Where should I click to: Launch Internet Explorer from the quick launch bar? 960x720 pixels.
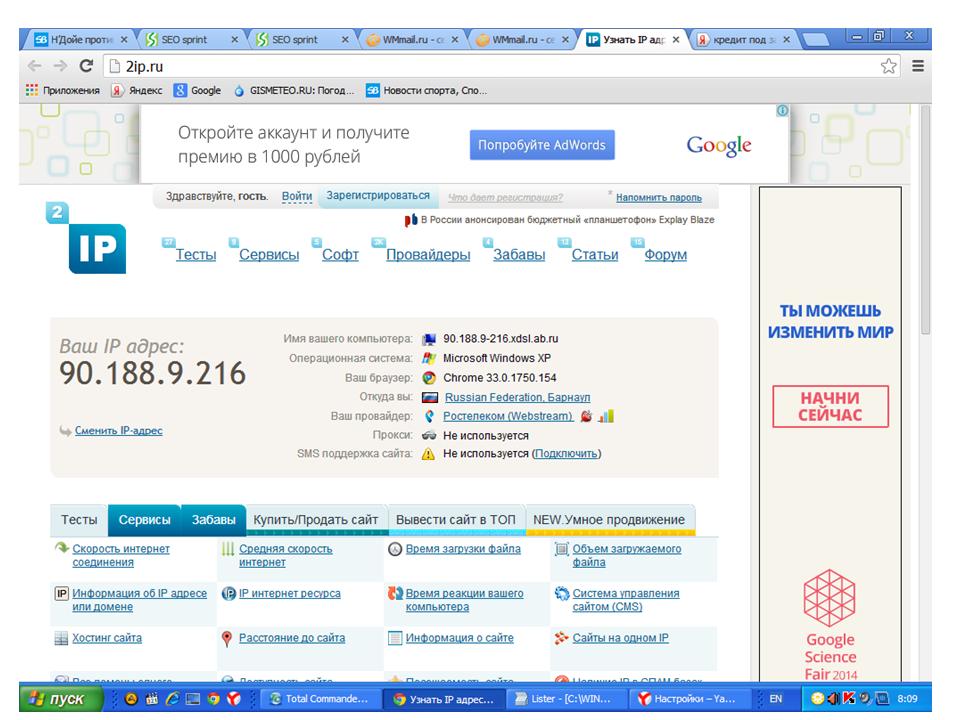tap(172, 699)
